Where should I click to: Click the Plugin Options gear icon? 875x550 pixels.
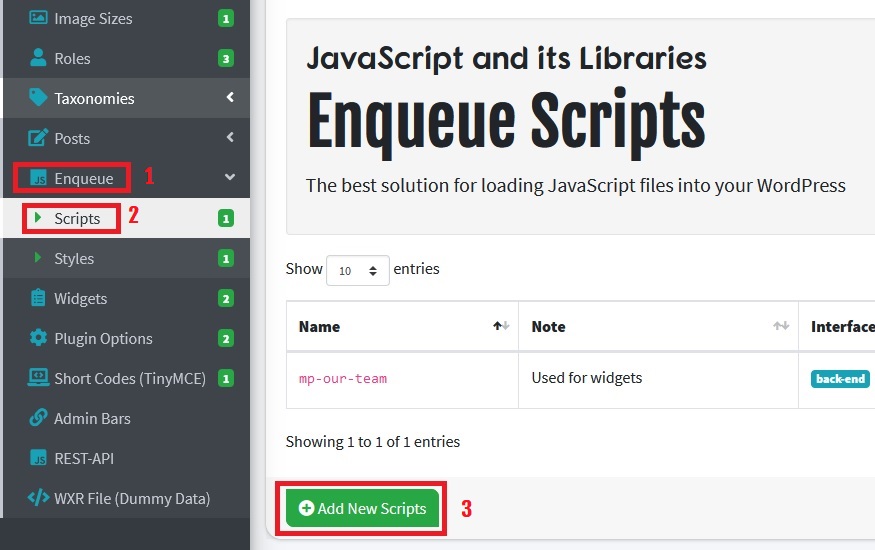[38, 338]
